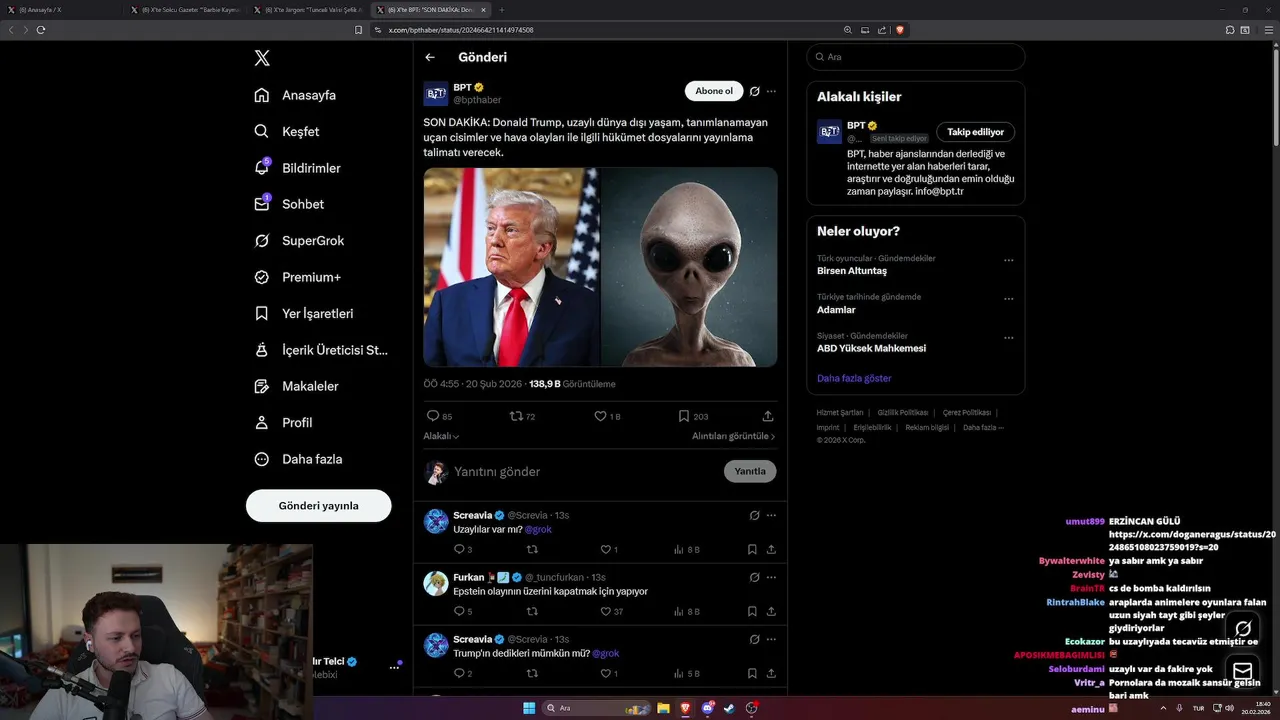The width and height of the screenshot is (1280, 720).
Task: Switch to Anasayfa / X browser tab
Action: pyautogui.click(x=62, y=10)
